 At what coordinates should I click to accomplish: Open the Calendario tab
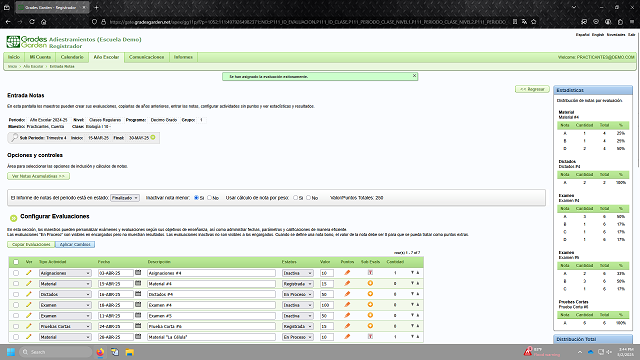(72, 57)
